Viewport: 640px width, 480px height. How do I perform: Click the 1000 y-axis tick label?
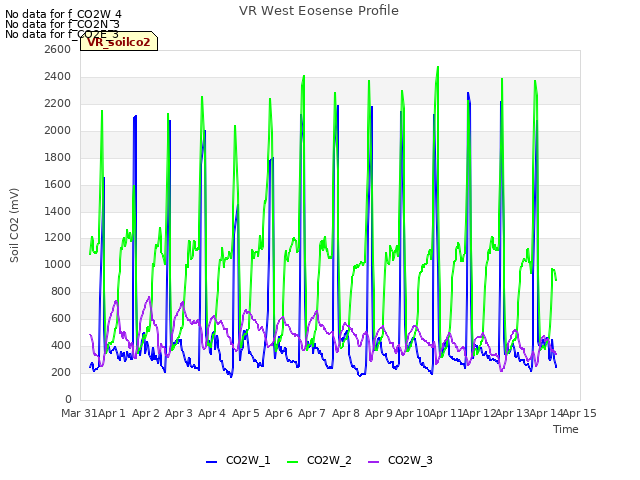58,264
